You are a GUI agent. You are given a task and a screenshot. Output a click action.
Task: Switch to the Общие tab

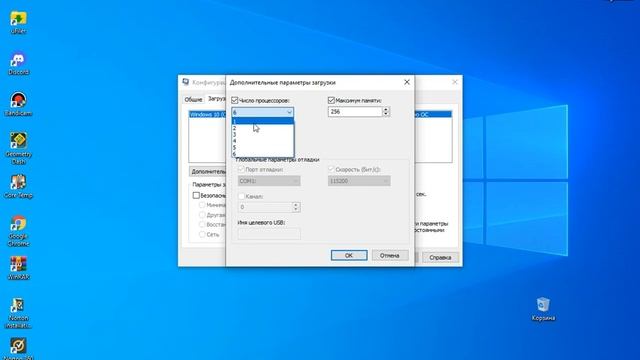pos(193,99)
